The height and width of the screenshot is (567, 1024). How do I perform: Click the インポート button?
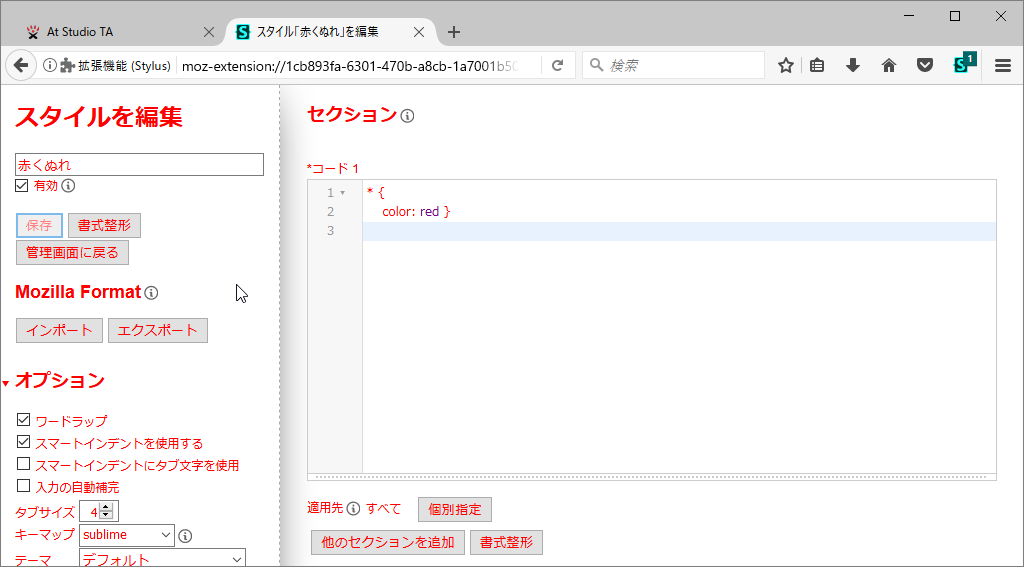tap(59, 331)
